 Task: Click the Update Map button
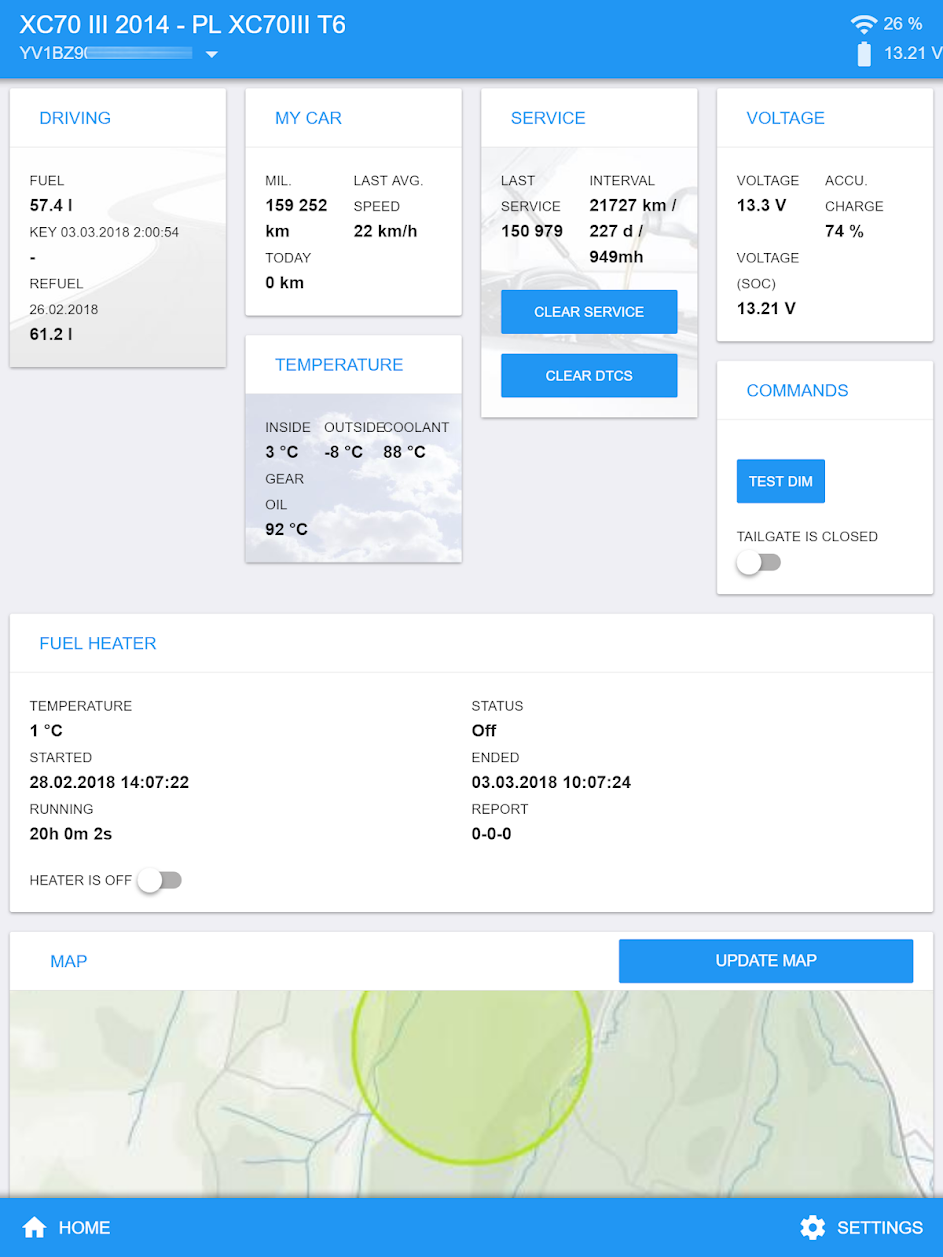(x=765, y=960)
